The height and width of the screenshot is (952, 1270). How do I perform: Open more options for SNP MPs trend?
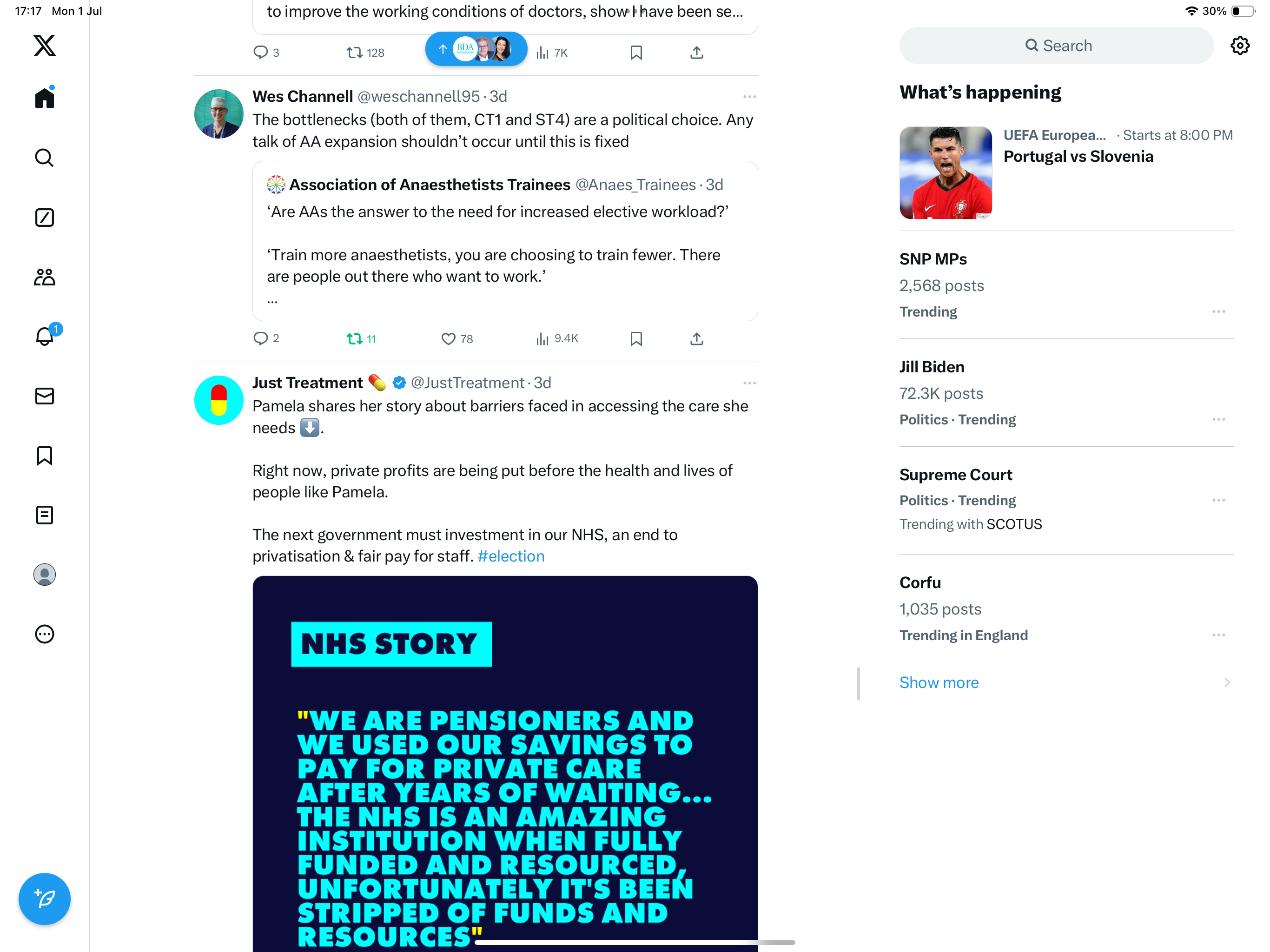(x=1218, y=312)
